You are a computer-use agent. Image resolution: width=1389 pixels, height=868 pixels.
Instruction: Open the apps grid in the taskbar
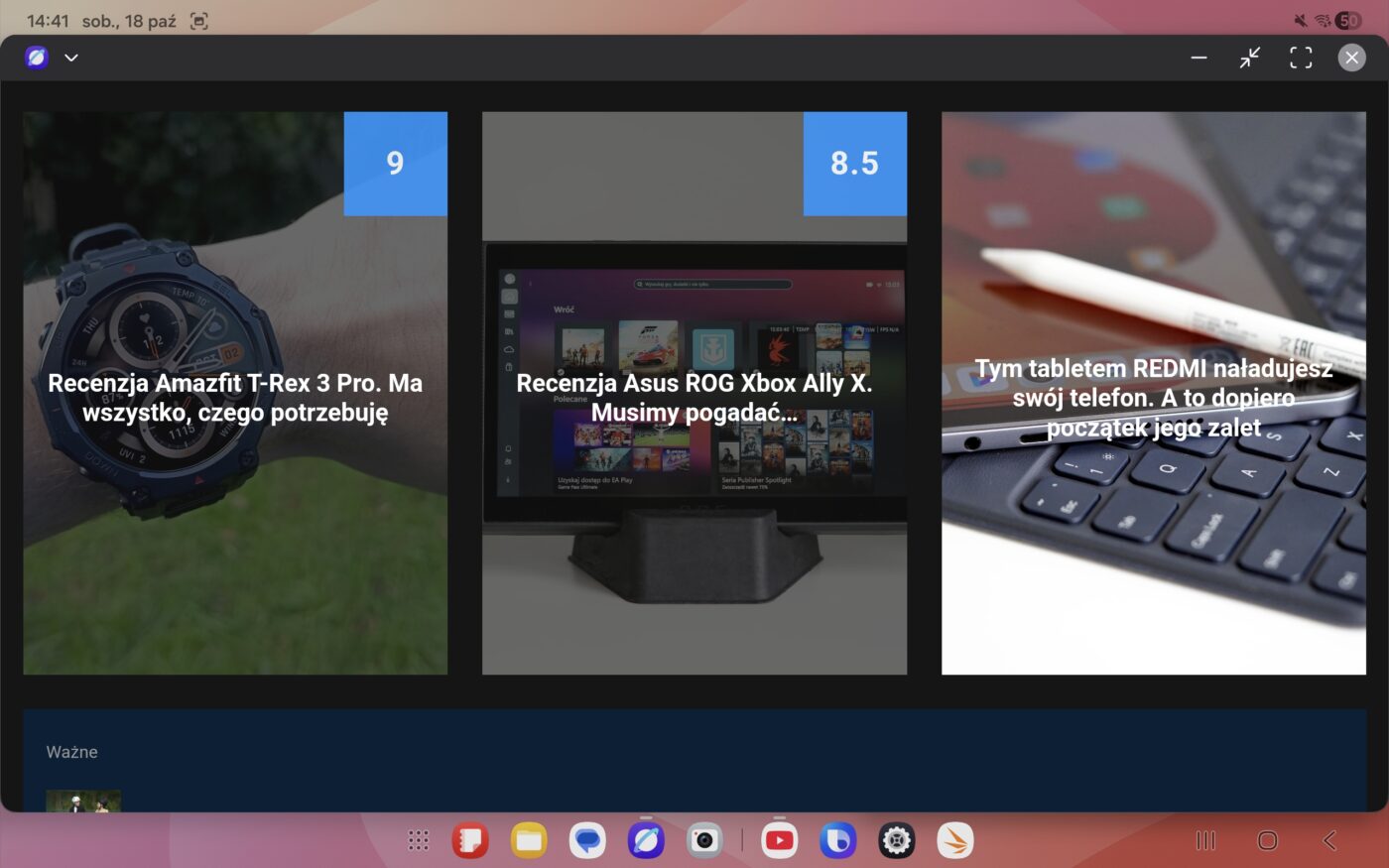[419, 841]
